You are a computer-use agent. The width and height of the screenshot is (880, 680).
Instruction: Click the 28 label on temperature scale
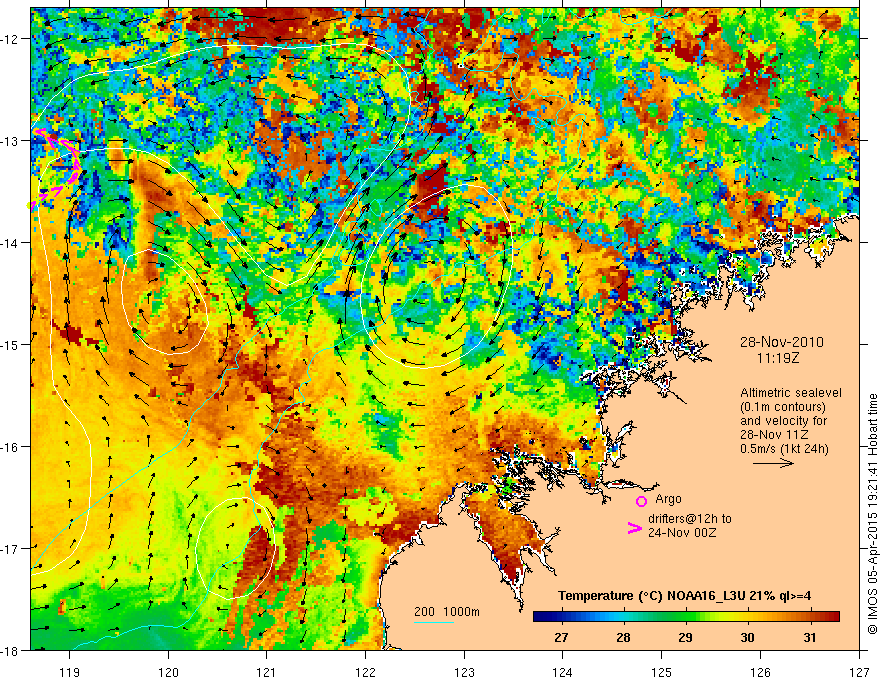pos(623,637)
